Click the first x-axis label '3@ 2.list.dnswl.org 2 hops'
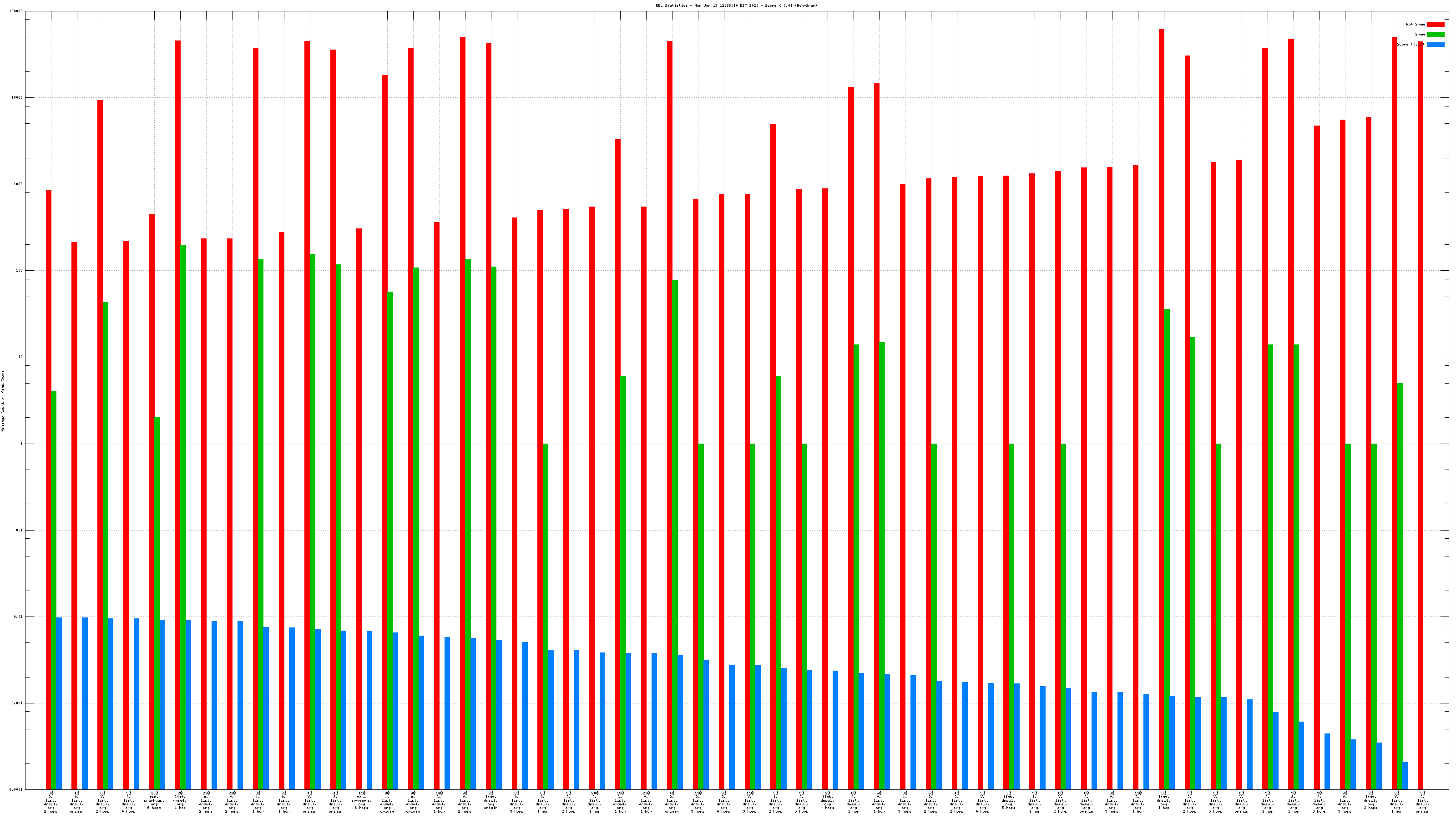Viewport: 1456px width, 819px height. point(51,803)
